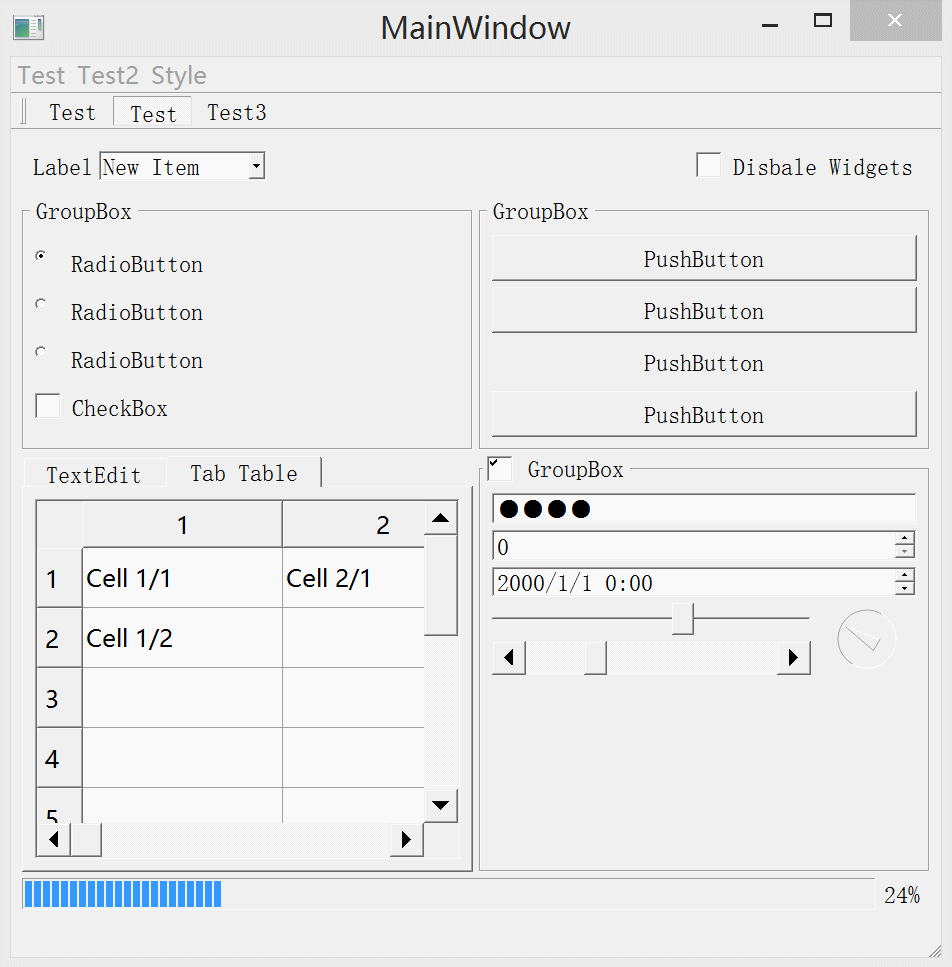Click the Test3 toolbar action
This screenshot has height=967, width=952.
(236, 113)
